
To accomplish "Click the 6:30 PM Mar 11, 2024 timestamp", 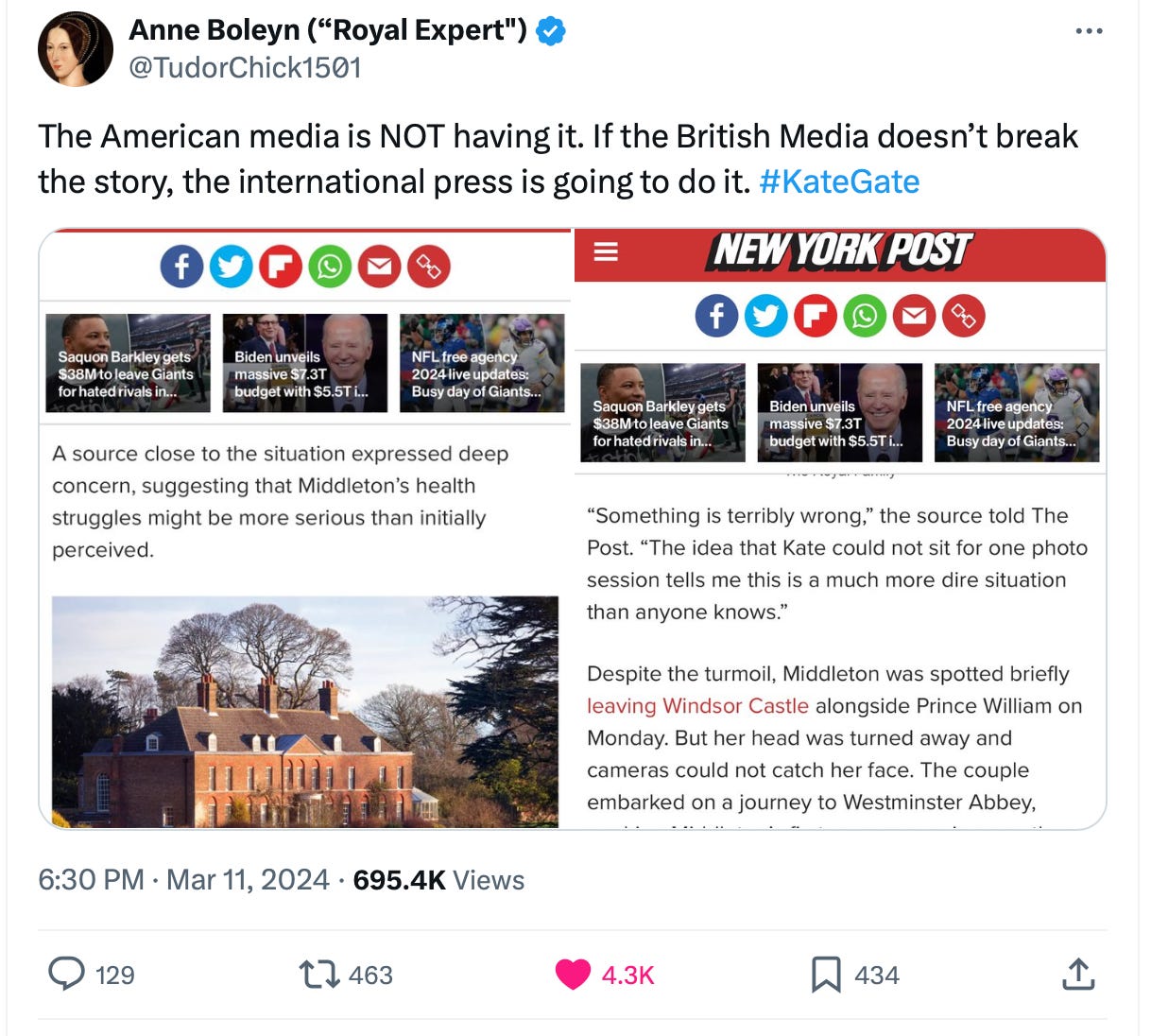I will coord(184,880).
